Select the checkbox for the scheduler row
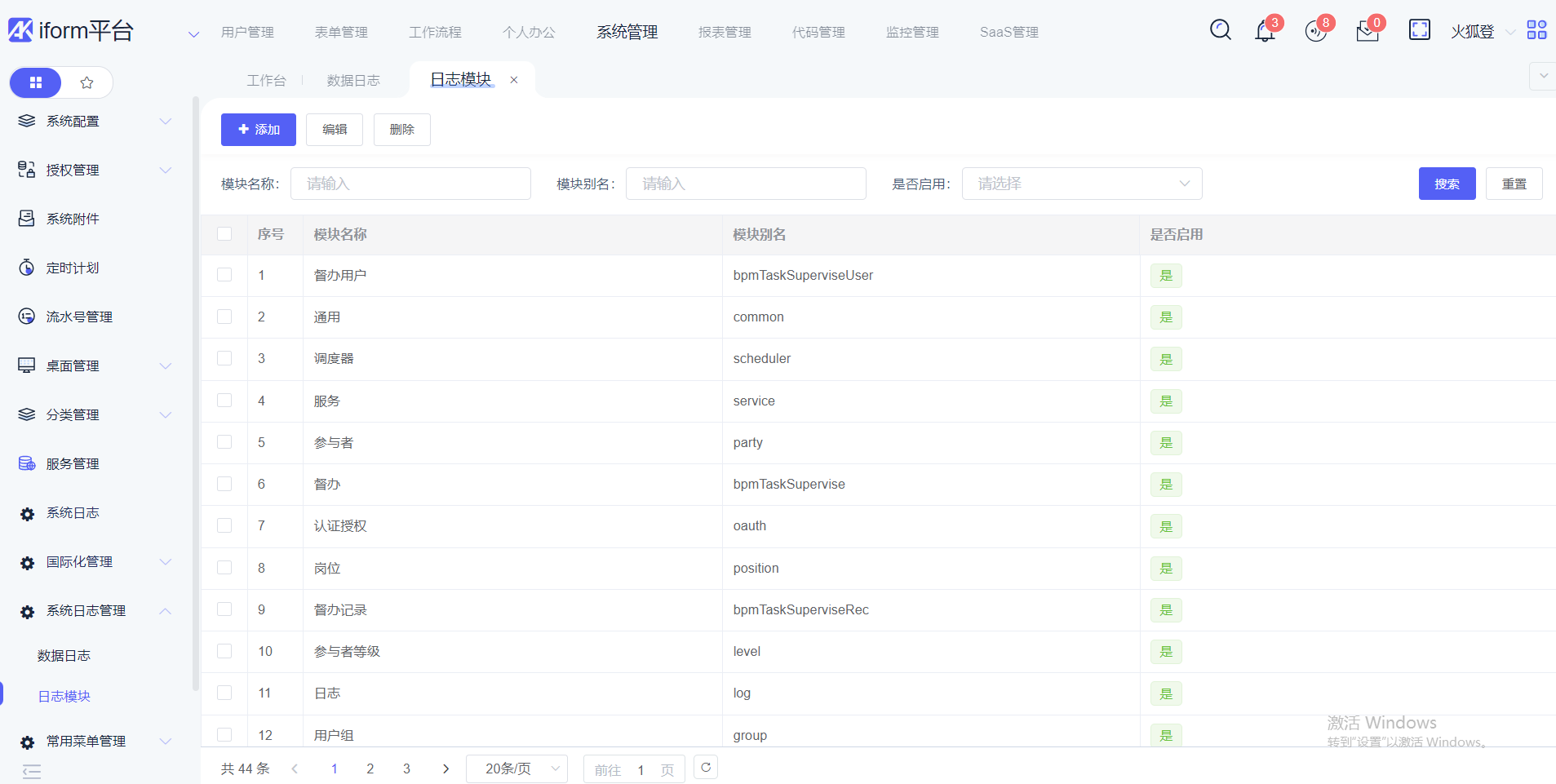The width and height of the screenshot is (1556, 784). click(224, 358)
